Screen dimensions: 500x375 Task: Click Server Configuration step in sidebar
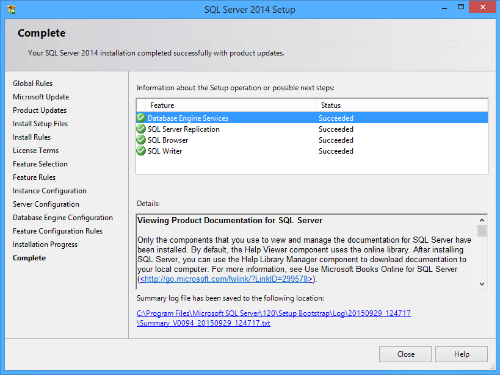[46, 204]
